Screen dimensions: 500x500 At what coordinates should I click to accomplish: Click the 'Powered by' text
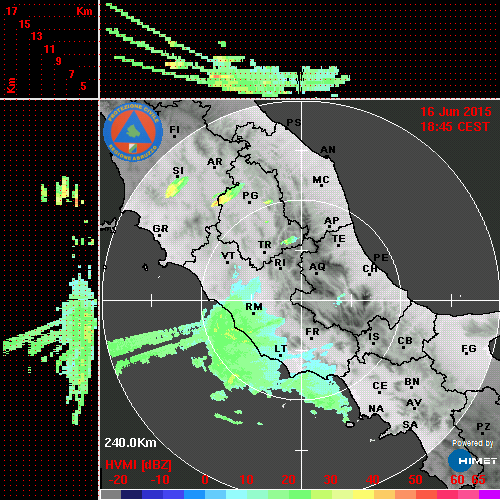tap(473, 443)
